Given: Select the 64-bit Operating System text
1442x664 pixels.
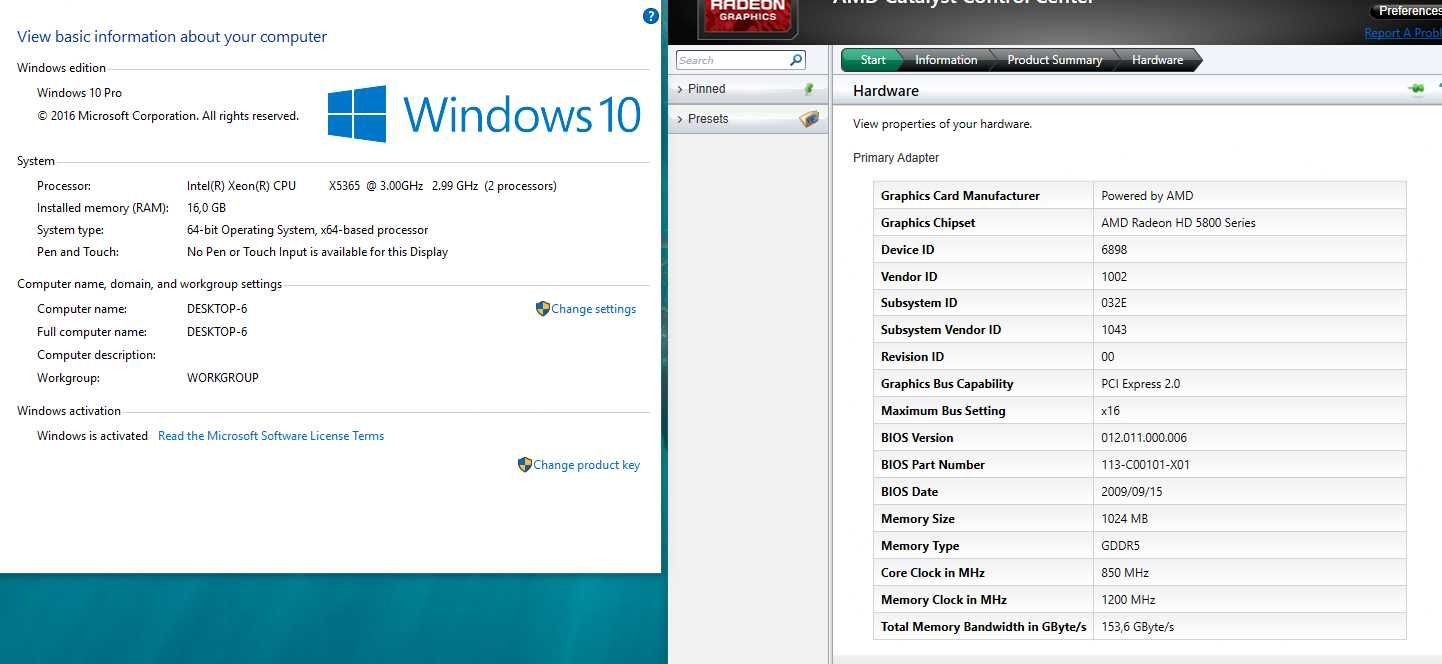Looking at the screenshot, I should pos(307,230).
